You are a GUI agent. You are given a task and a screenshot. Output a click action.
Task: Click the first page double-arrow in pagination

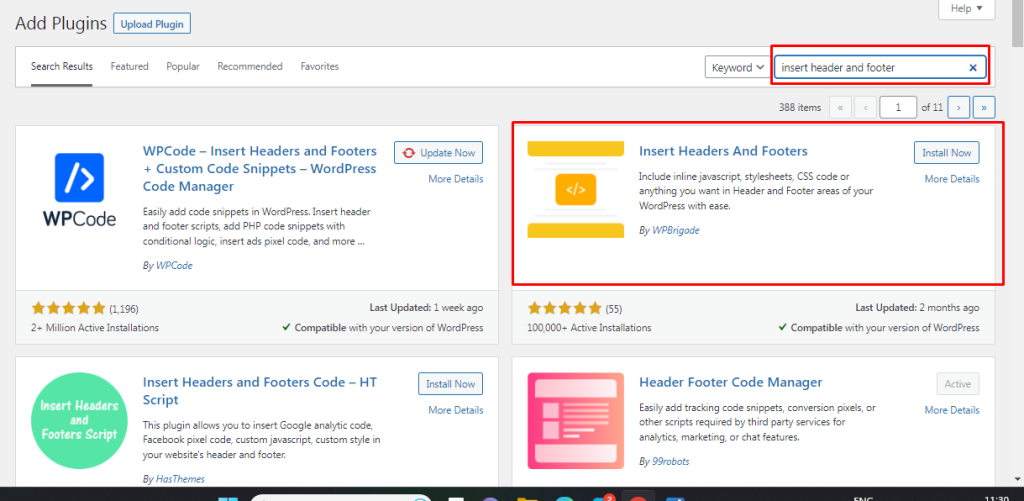coord(840,107)
